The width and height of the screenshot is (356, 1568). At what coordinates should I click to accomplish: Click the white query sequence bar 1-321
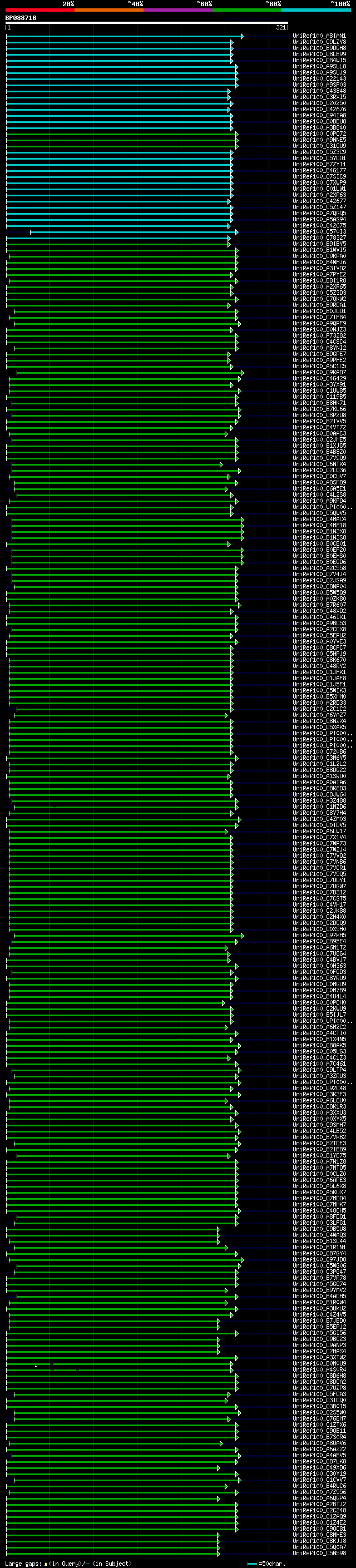[147, 23]
